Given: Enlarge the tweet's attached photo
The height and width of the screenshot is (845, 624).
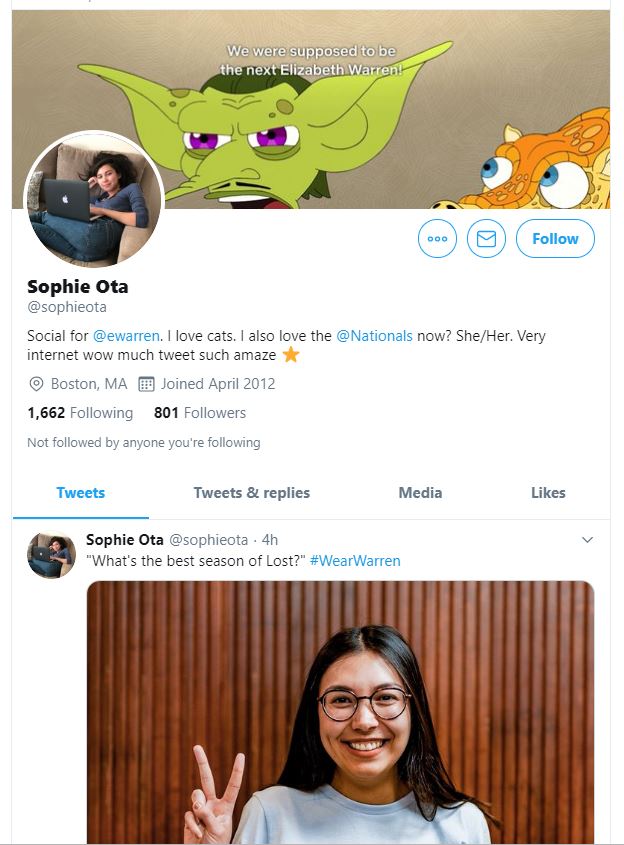Looking at the screenshot, I should tap(340, 712).
